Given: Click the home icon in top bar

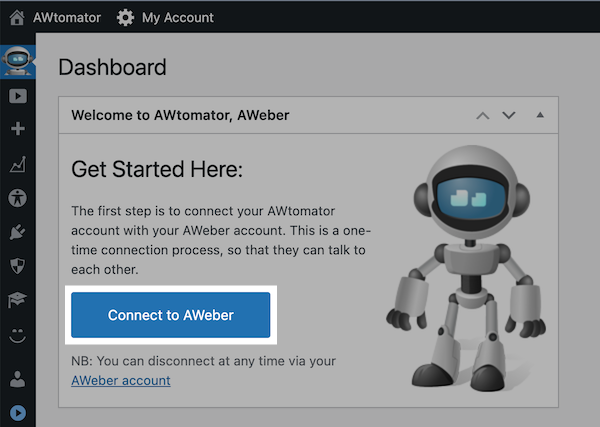Looking at the screenshot, I should click(17, 17).
